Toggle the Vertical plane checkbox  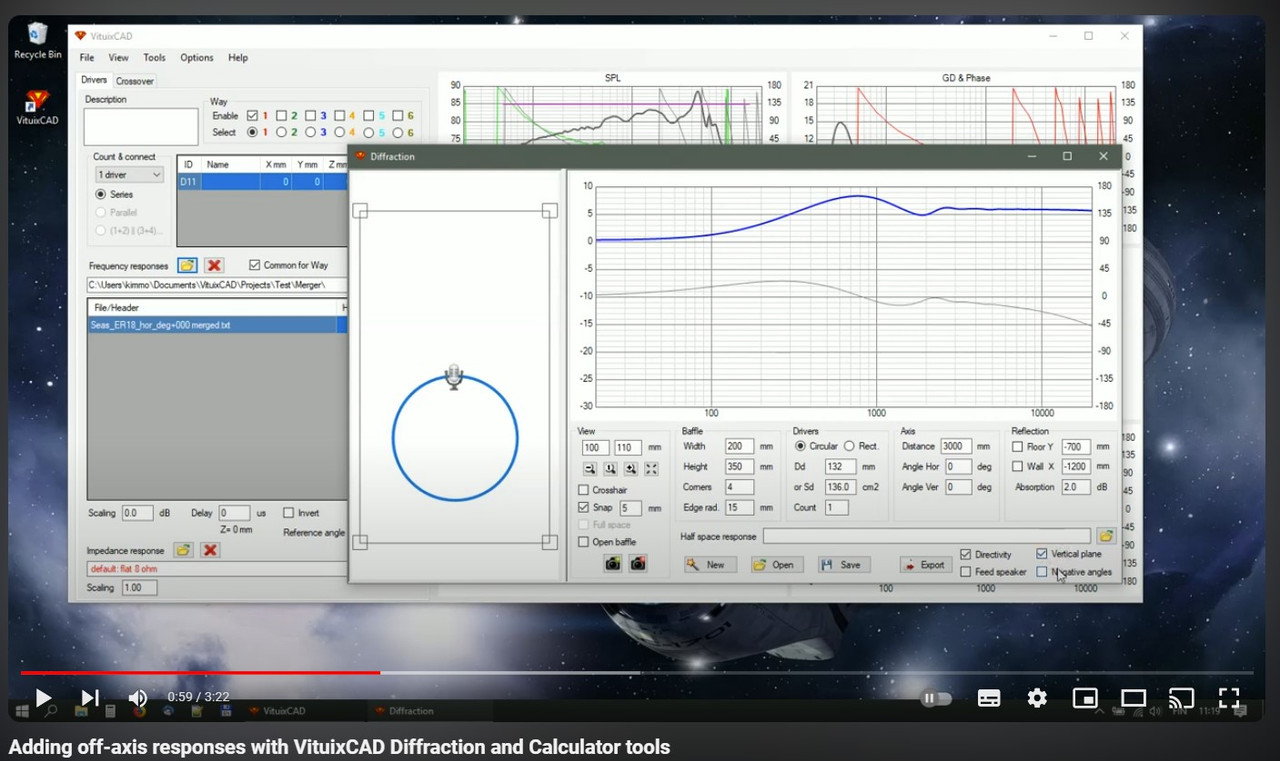1042,554
